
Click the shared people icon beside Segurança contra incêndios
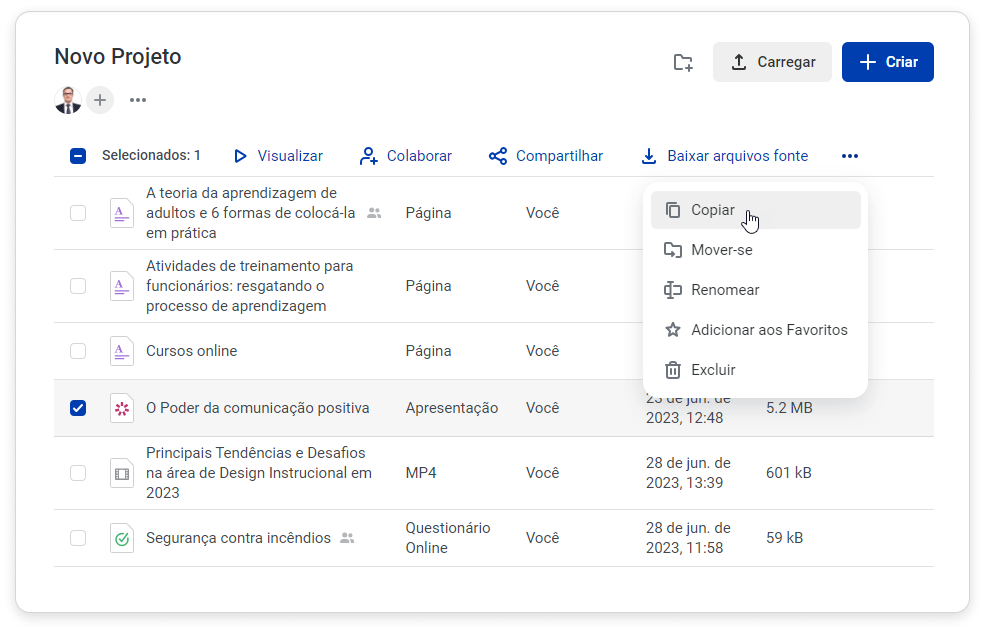[347, 538]
